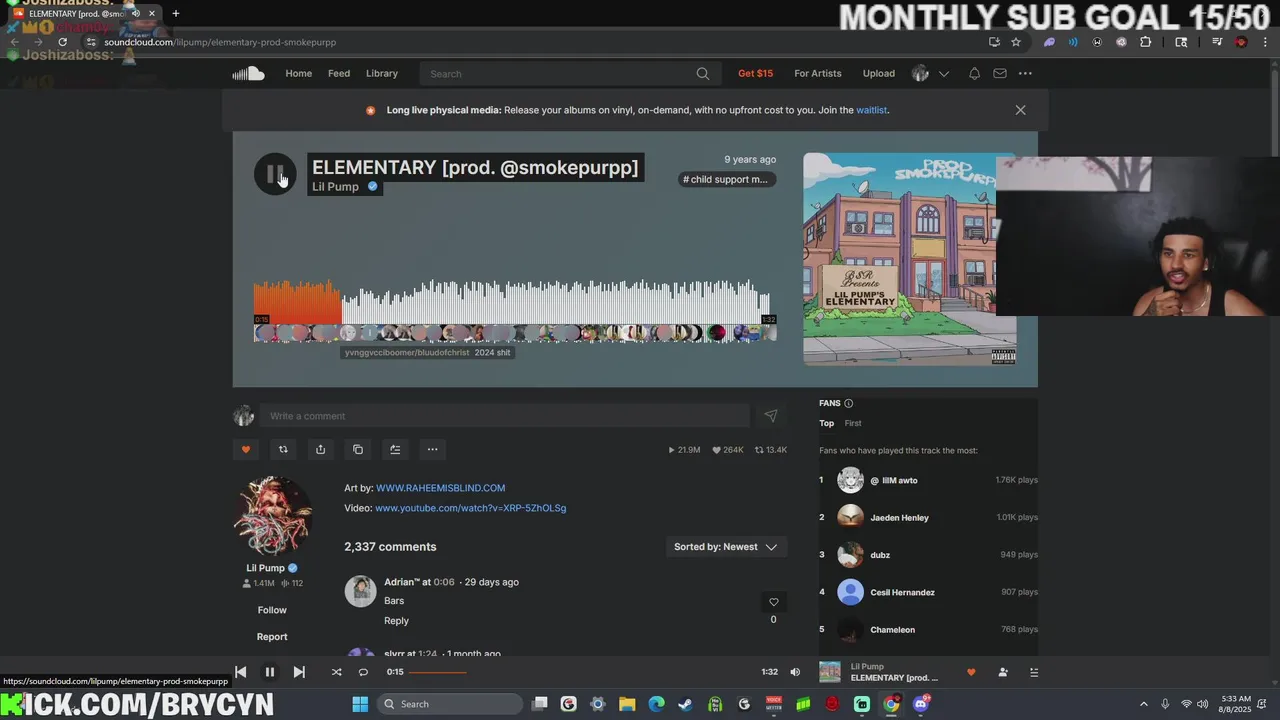This screenshot has width=1280, height=720.
Task: Open the messages envelope icon
Action: [1000, 74]
